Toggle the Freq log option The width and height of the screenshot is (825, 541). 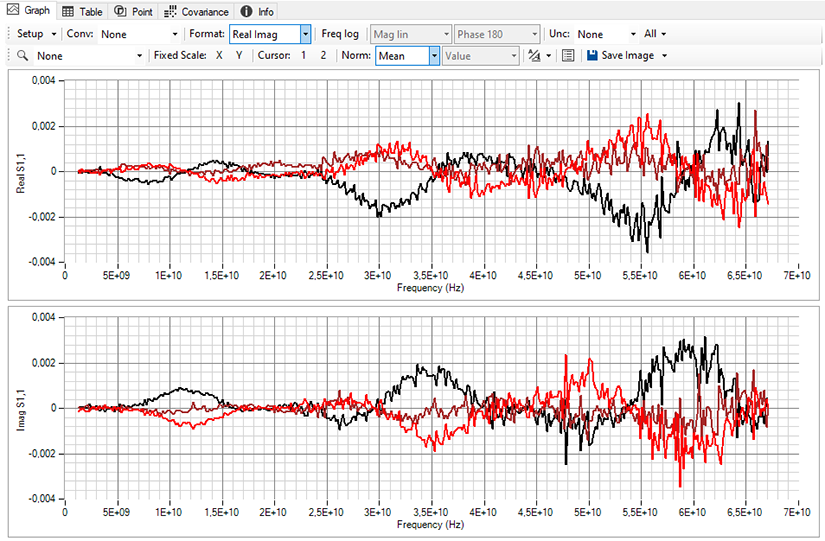[x=340, y=34]
